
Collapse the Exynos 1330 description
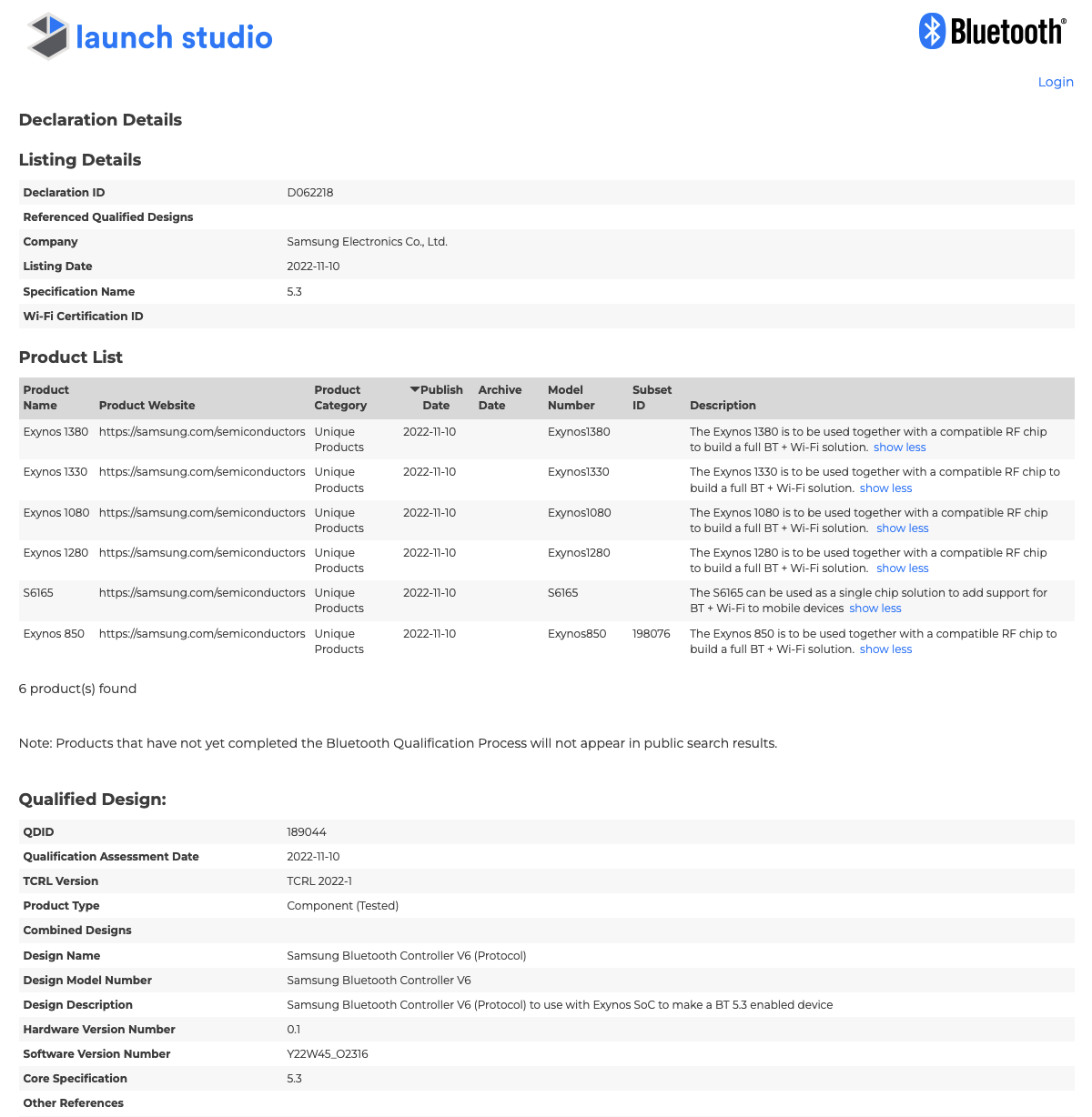(885, 488)
